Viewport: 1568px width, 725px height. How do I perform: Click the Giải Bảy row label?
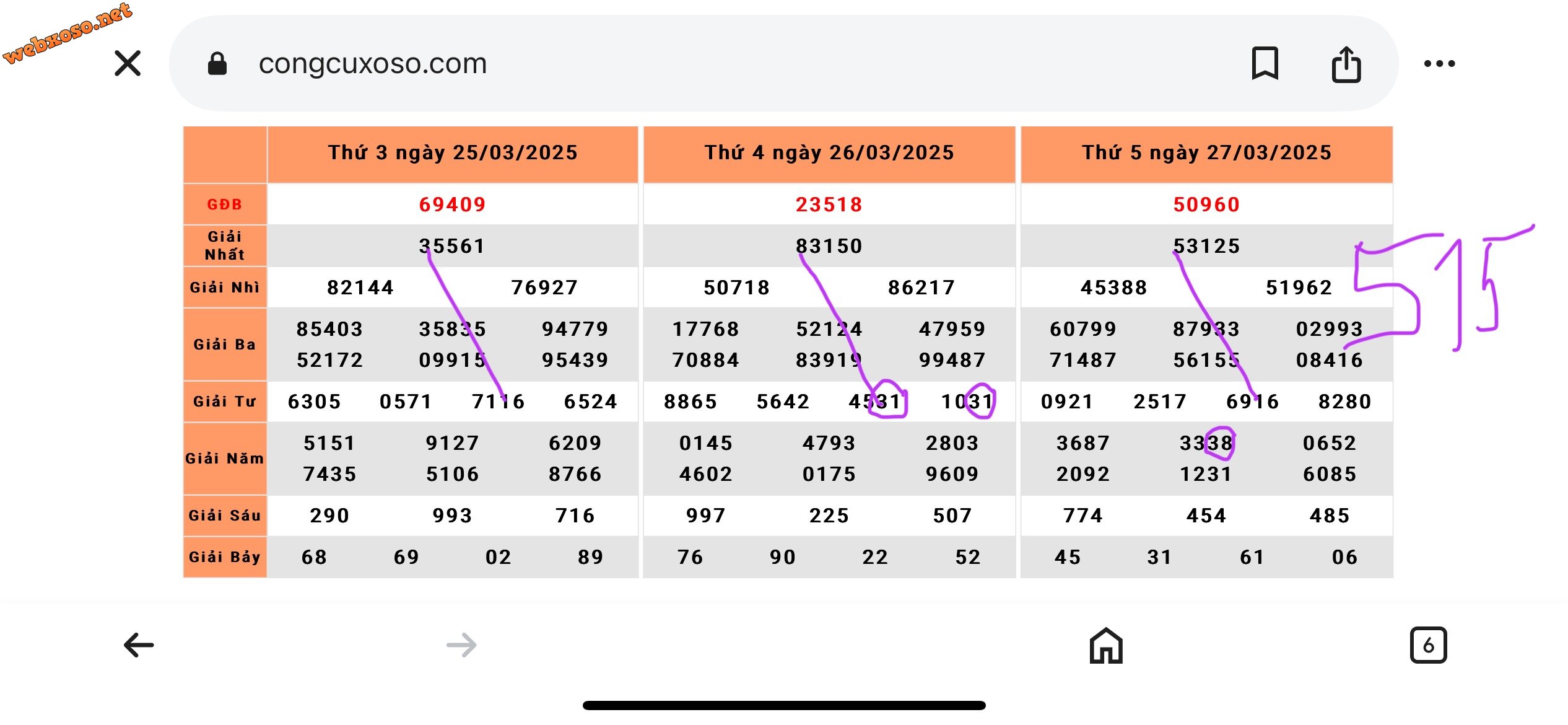(x=225, y=557)
